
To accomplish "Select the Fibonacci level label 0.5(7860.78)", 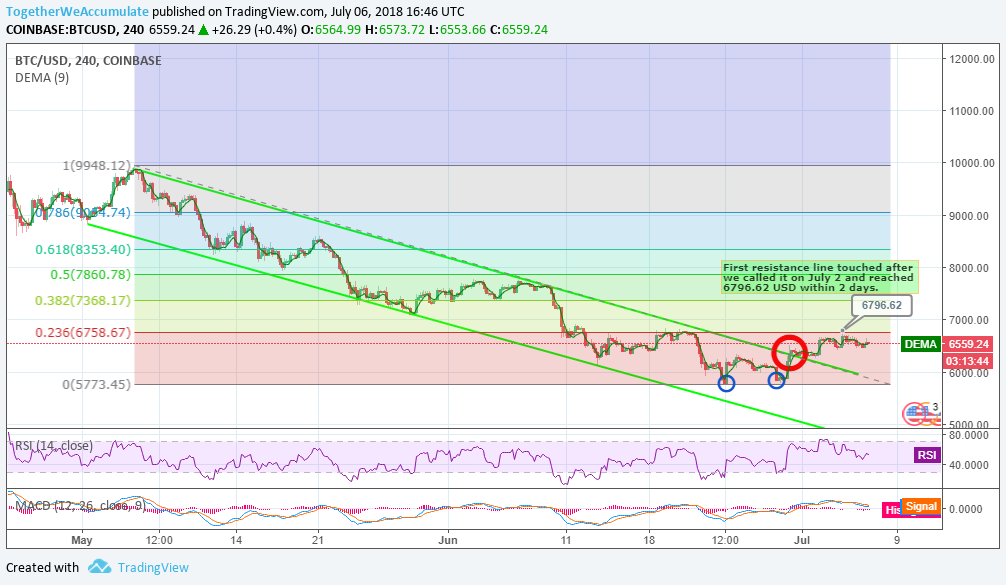I will tap(90, 275).
